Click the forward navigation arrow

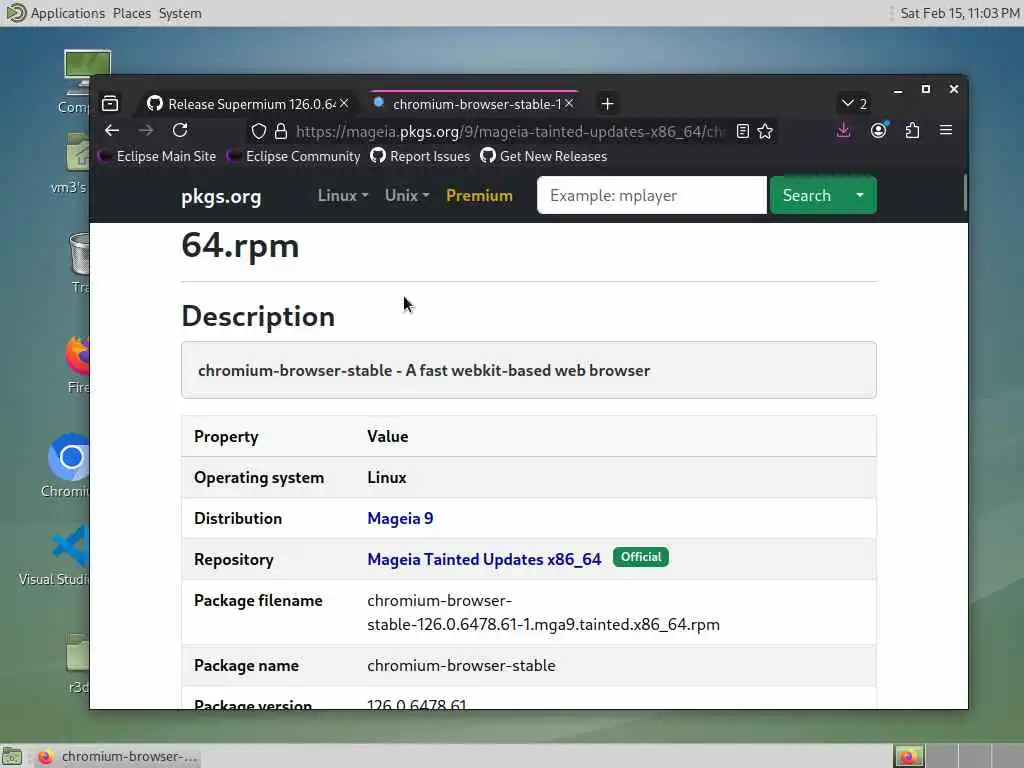pos(146,131)
